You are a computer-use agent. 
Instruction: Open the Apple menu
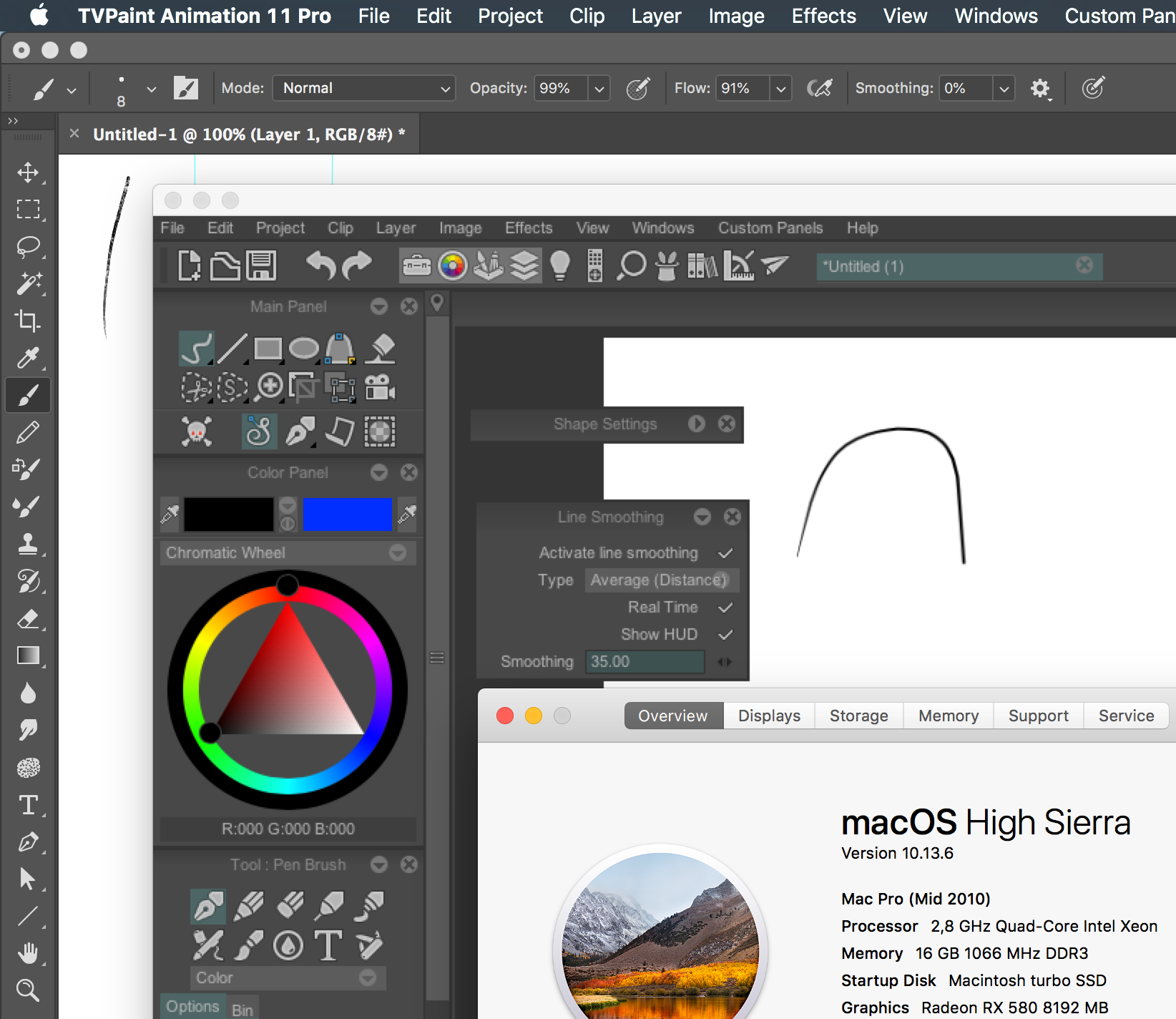[39, 16]
